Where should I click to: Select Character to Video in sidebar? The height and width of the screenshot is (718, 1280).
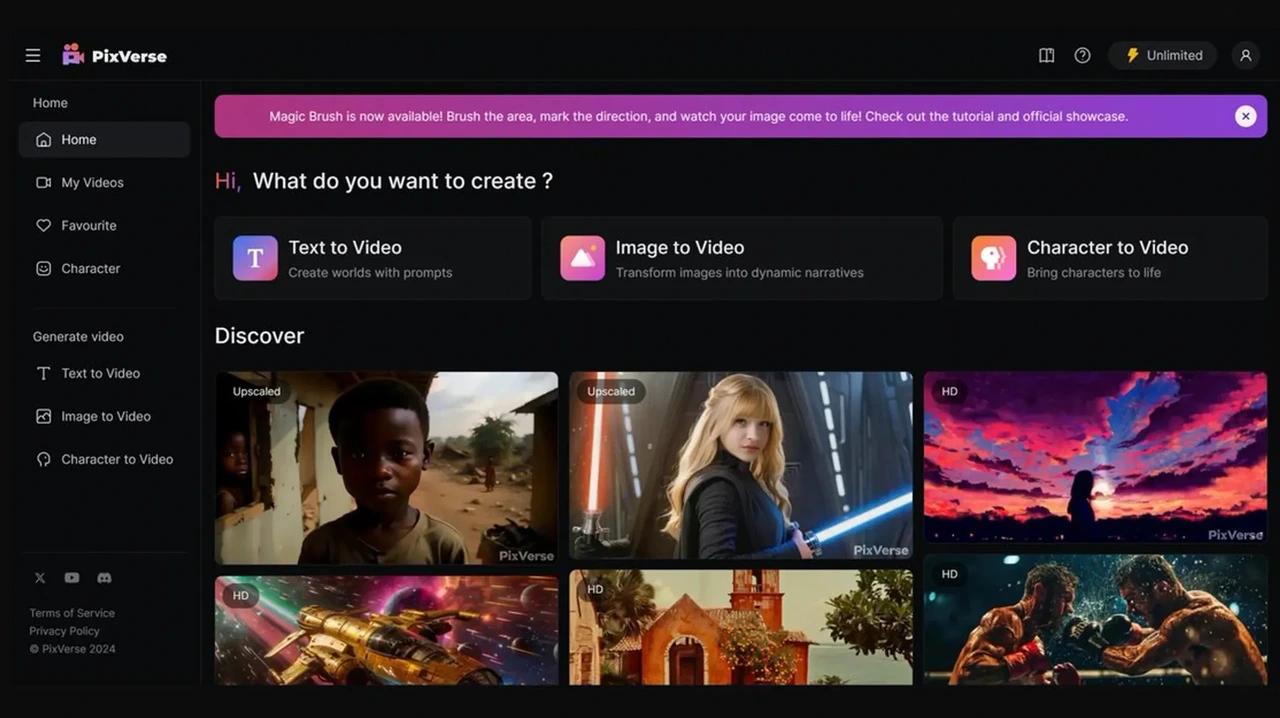(104, 460)
